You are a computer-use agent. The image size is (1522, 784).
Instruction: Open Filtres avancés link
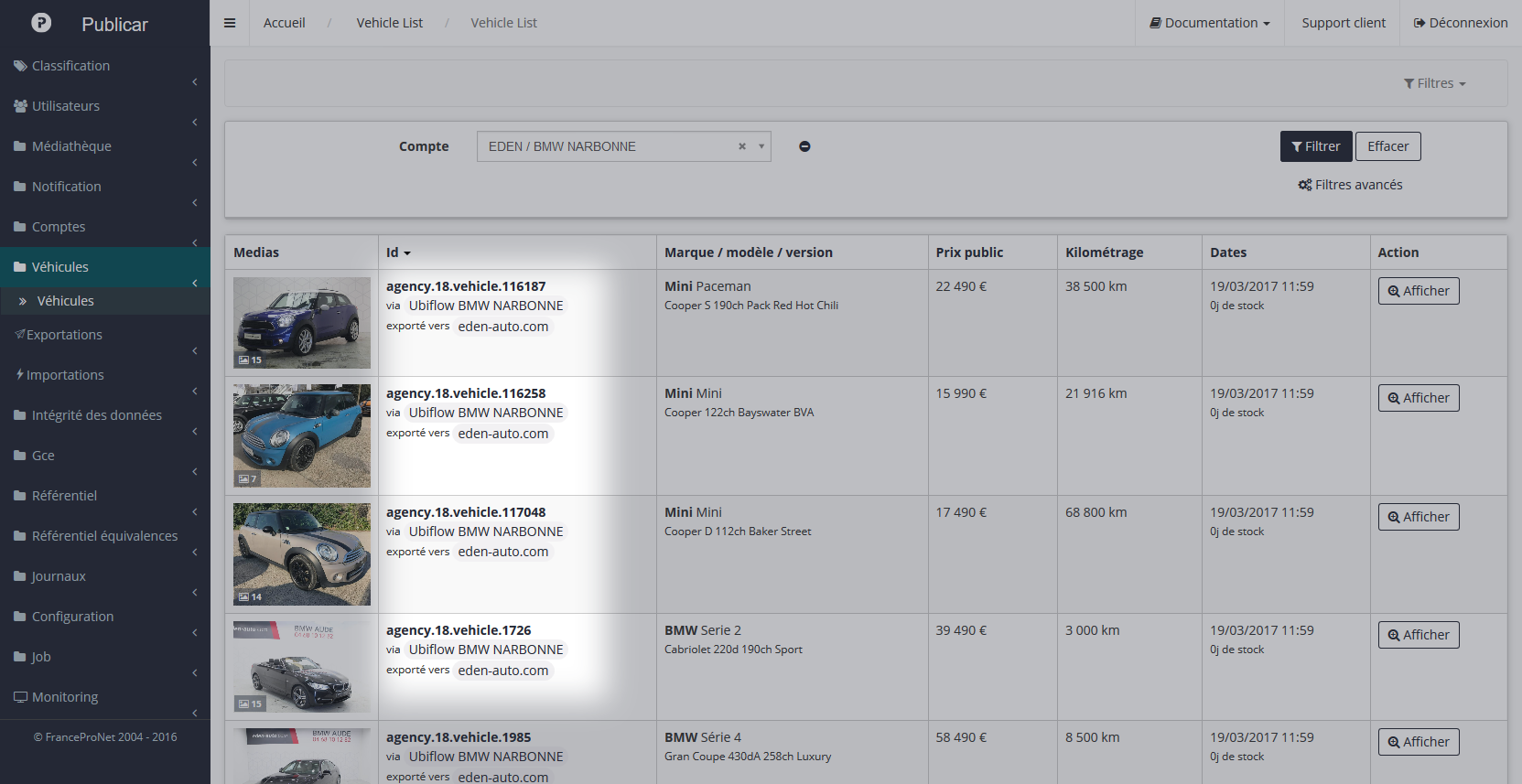1350,185
